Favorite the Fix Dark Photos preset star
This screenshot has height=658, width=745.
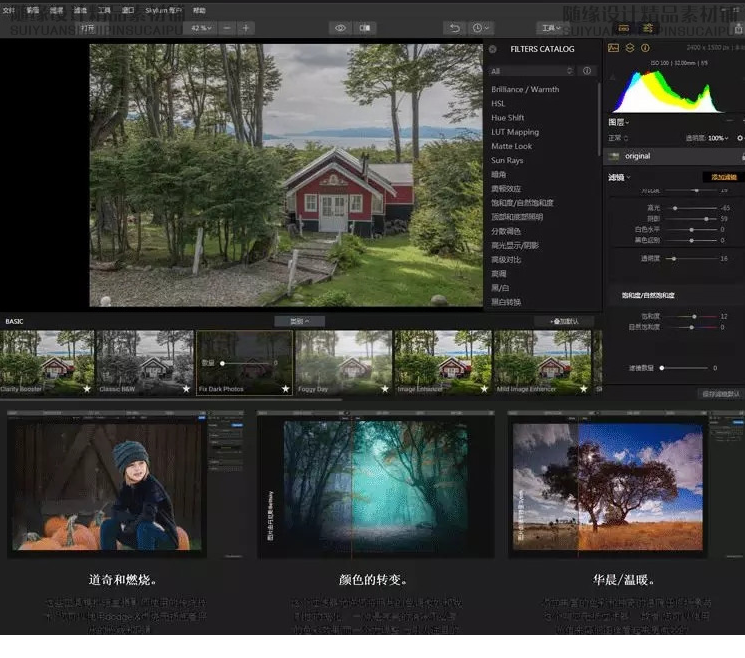pos(286,389)
